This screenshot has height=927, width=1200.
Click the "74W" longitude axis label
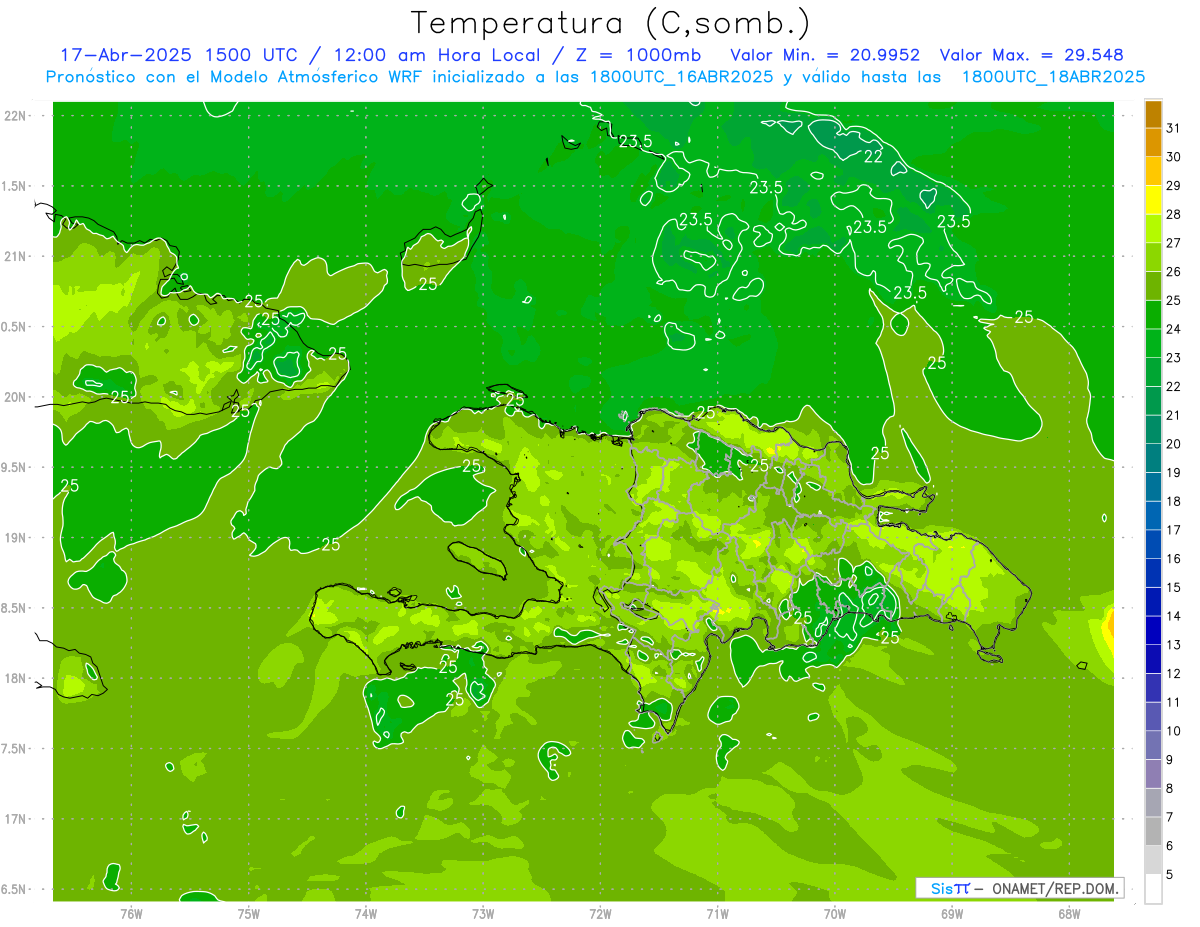pyautogui.click(x=365, y=913)
